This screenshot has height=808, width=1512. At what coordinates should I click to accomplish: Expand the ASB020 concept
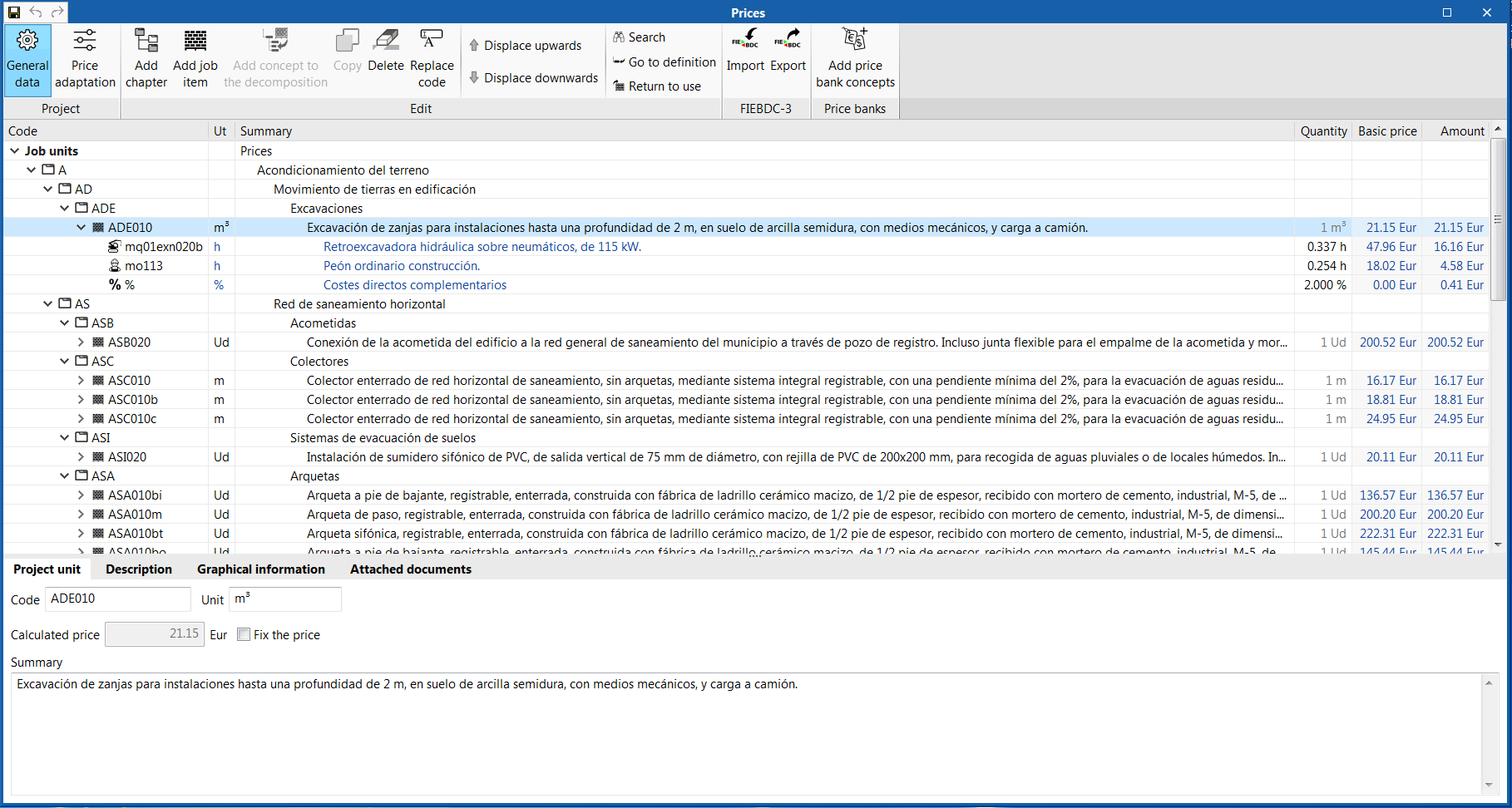tap(80, 342)
